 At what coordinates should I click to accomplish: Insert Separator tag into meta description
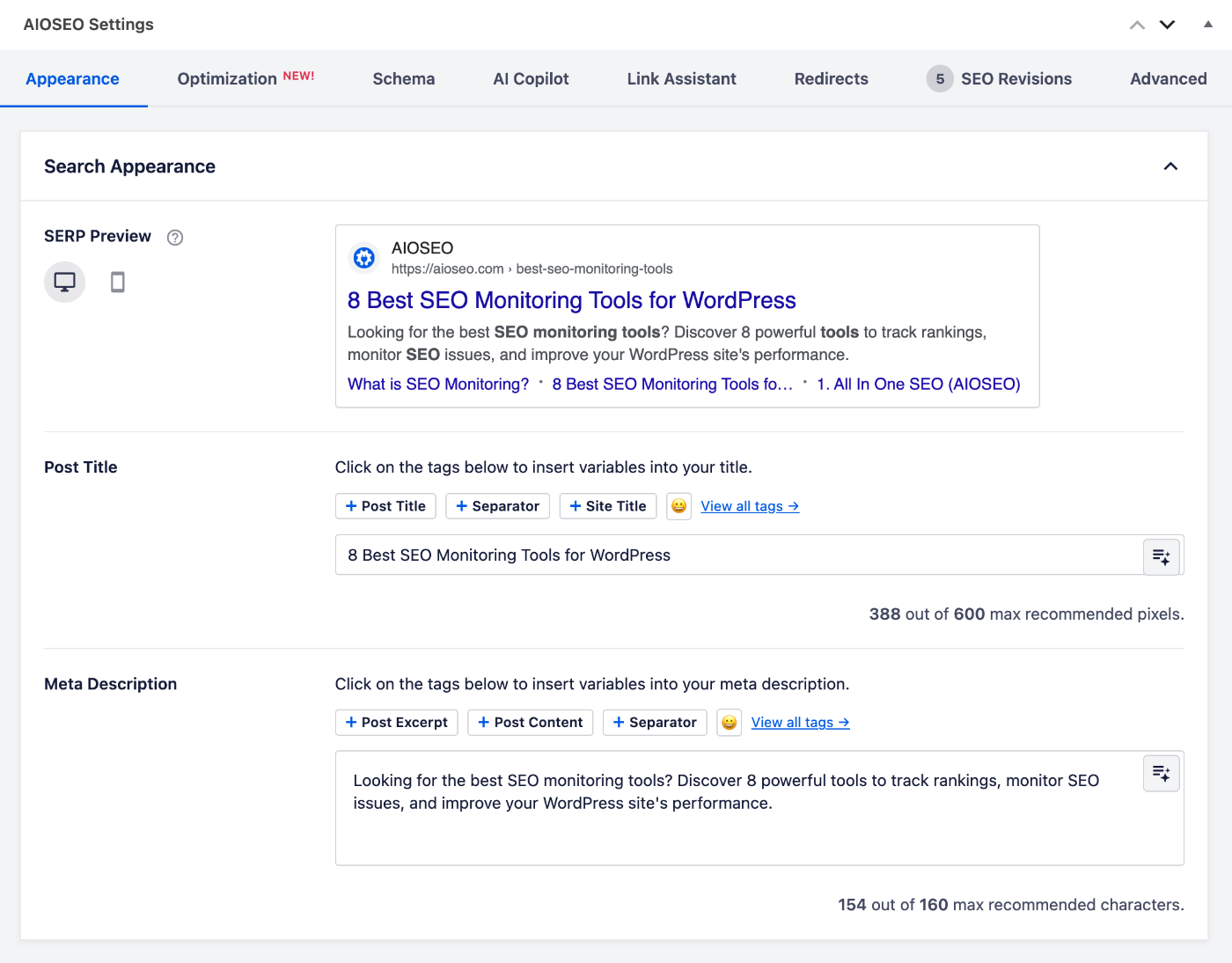pyautogui.click(x=655, y=723)
